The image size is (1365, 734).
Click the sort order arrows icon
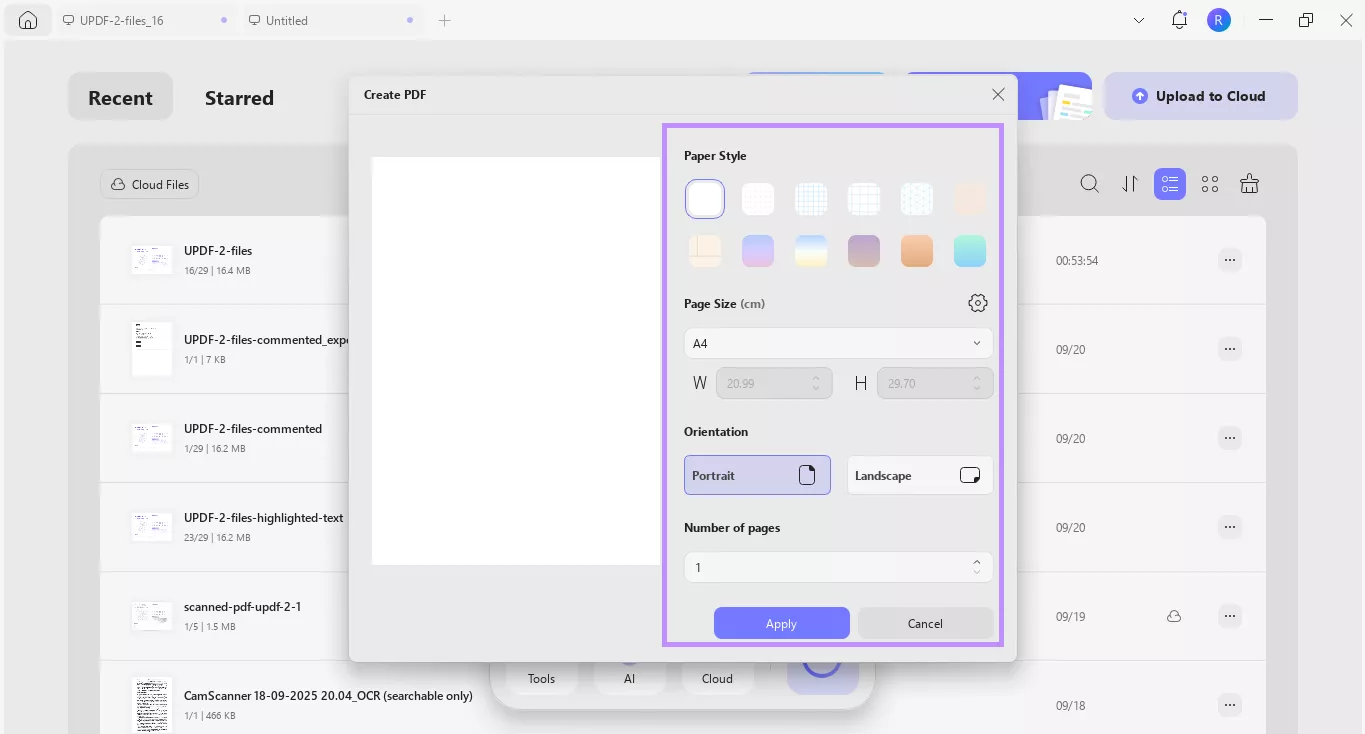point(1130,184)
